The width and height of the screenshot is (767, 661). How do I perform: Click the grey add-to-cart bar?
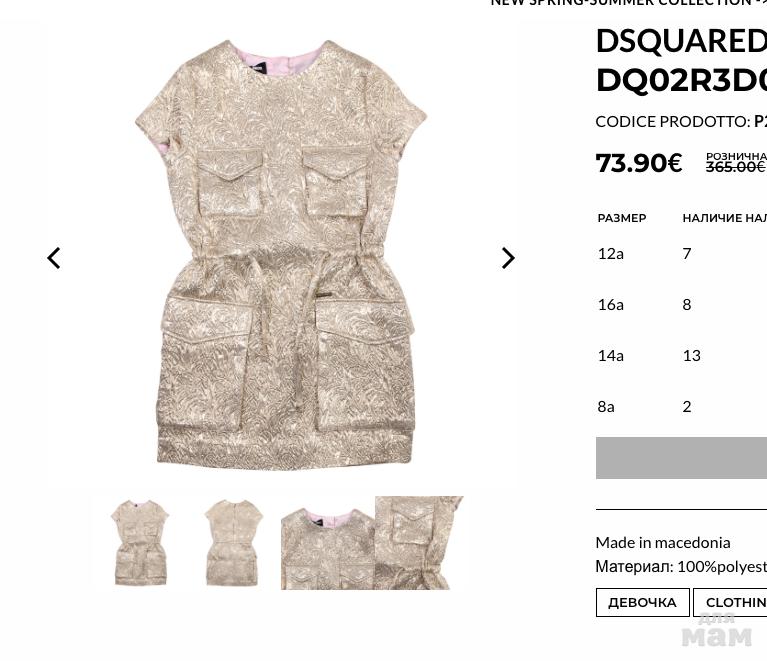681,458
